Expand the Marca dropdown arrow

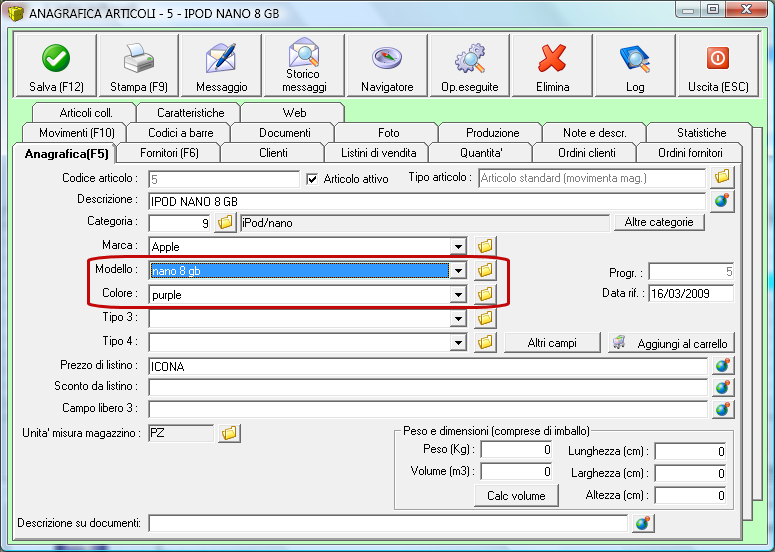(x=458, y=246)
